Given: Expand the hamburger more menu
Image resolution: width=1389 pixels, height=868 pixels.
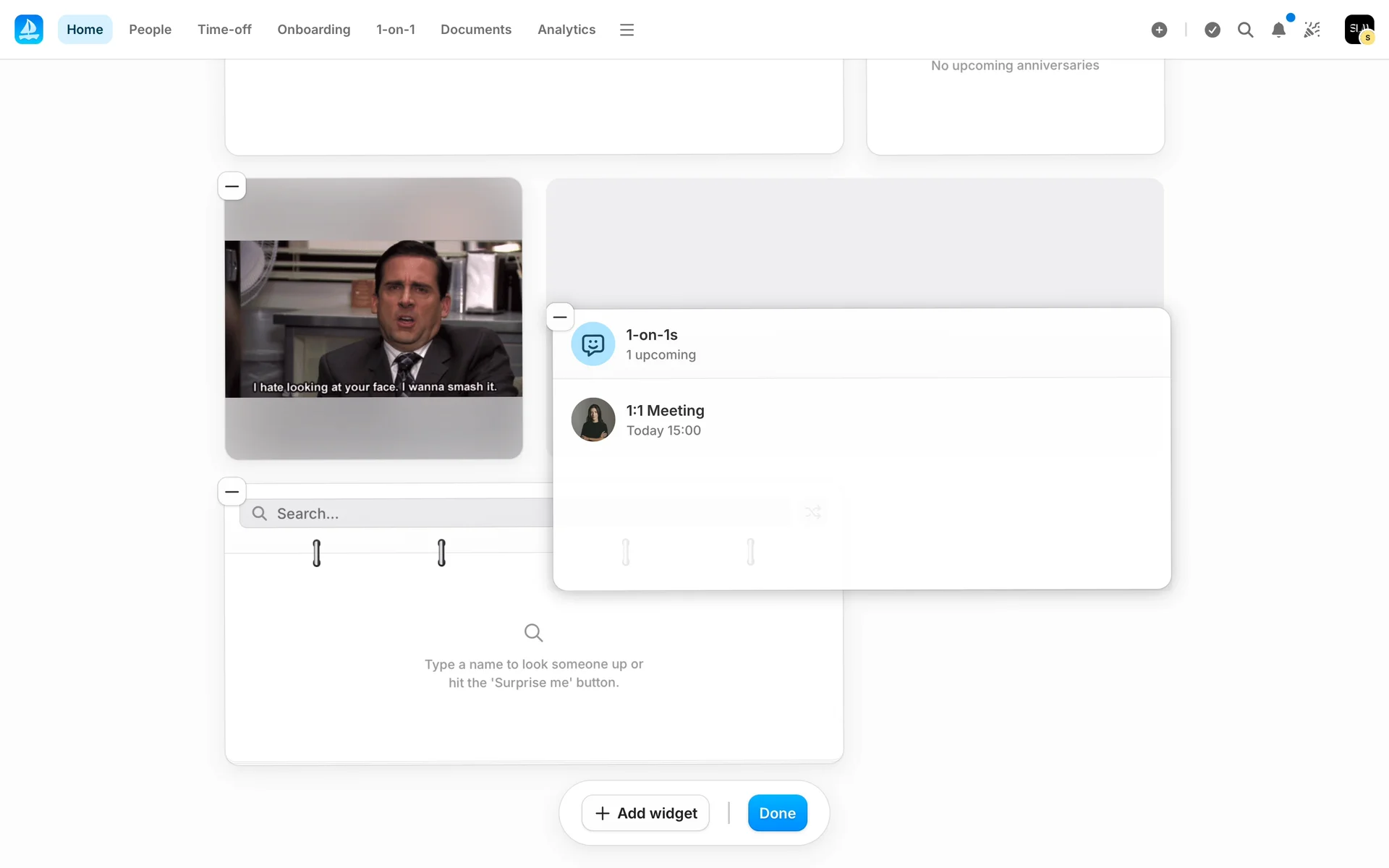Looking at the screenshot, I should coord(626,30).
